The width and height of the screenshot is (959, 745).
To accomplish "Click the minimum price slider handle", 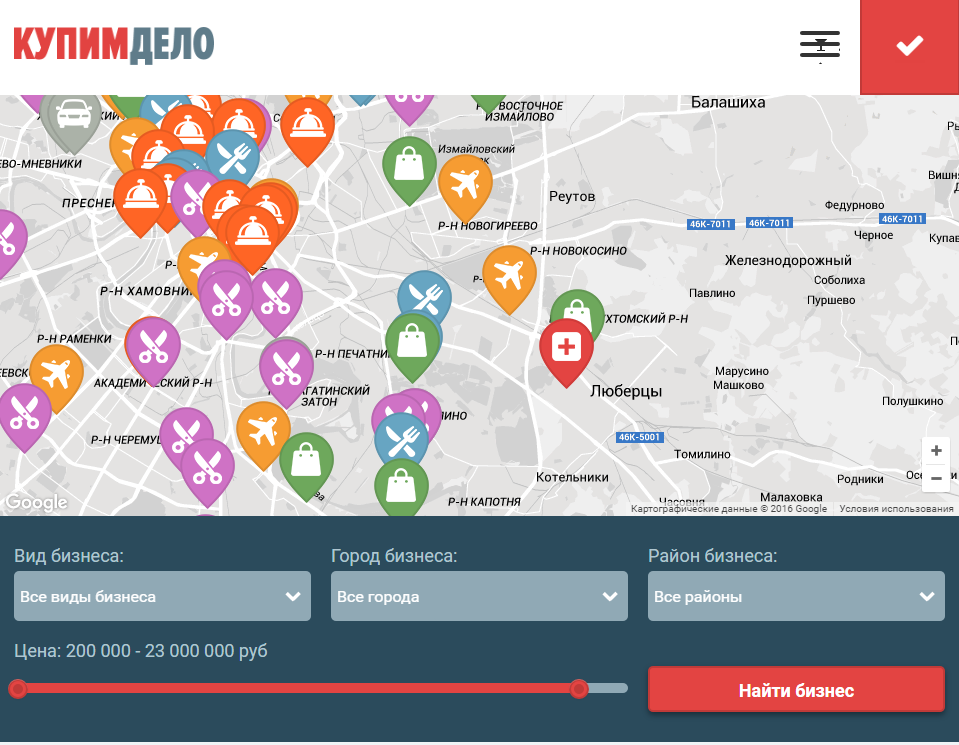I will (x=18, y=689).
